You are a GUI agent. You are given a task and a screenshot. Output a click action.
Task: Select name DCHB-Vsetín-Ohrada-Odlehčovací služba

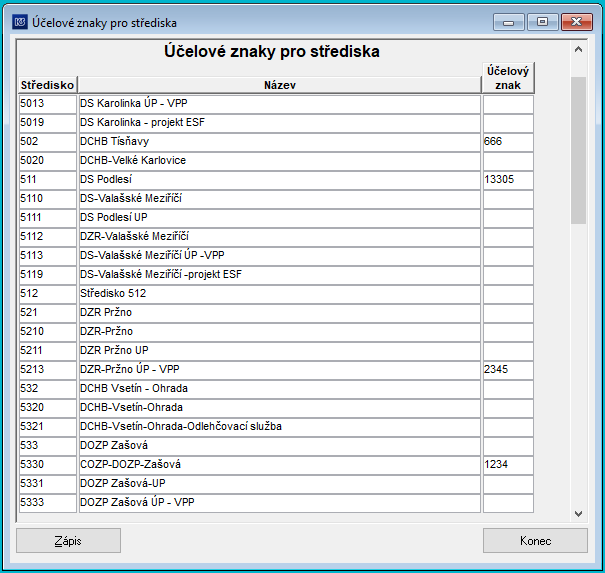pyautogui.click(x=280, y=426)
